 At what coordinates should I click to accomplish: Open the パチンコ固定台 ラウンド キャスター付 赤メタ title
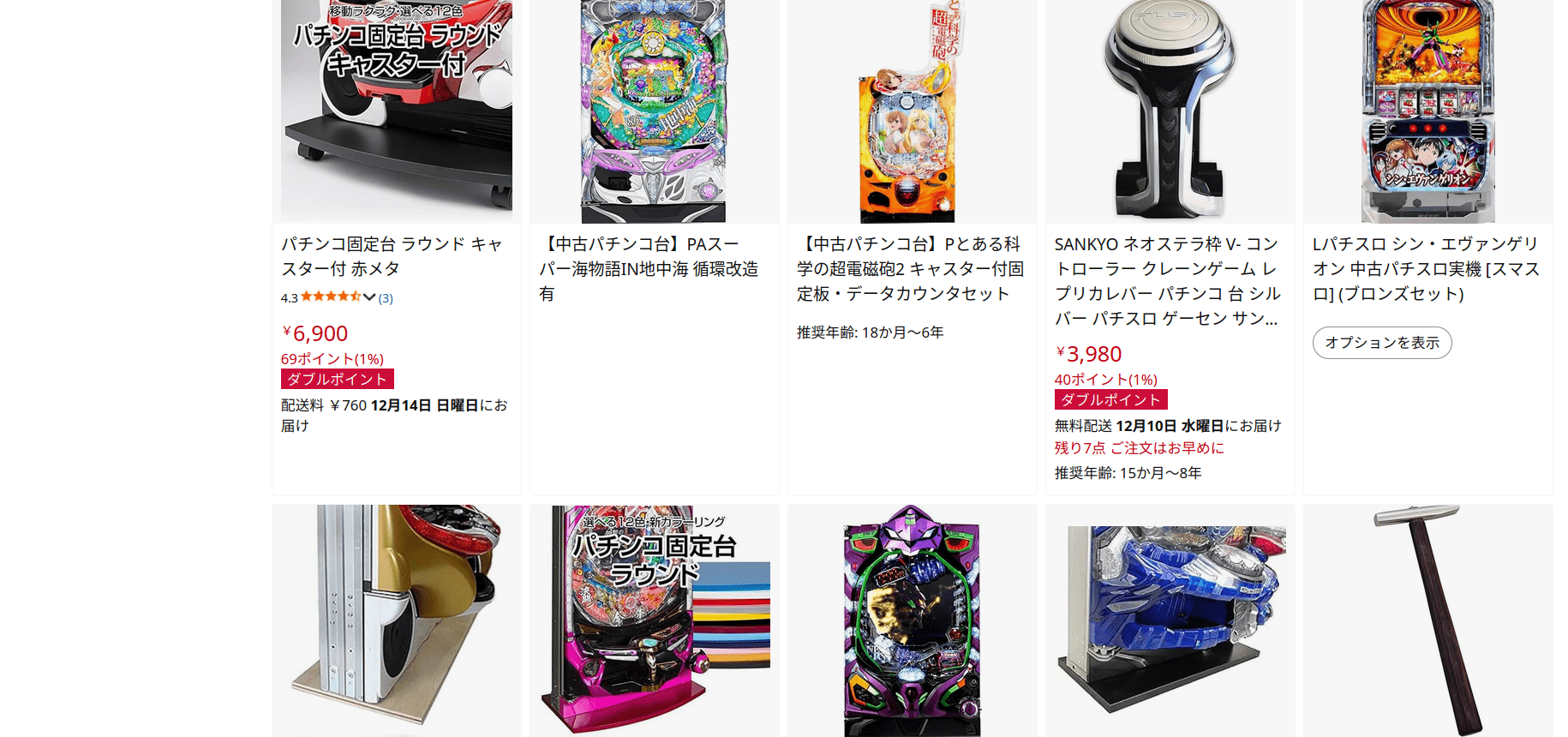click(x=392, y=256)
